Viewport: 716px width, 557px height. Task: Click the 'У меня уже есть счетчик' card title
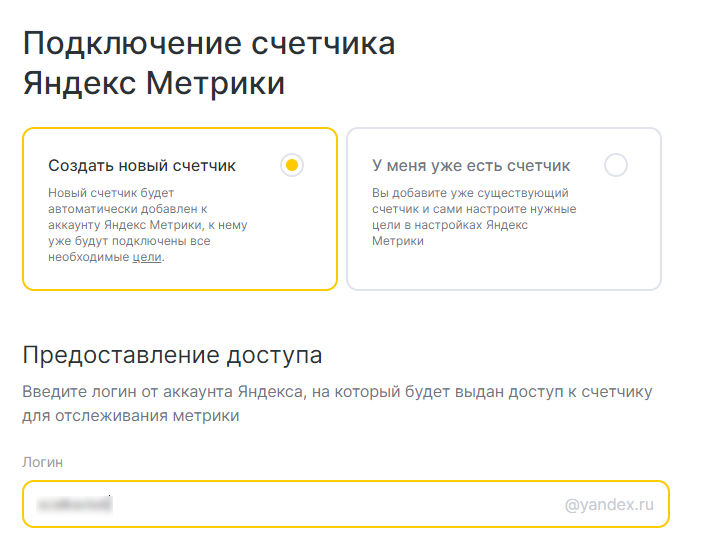471,165
